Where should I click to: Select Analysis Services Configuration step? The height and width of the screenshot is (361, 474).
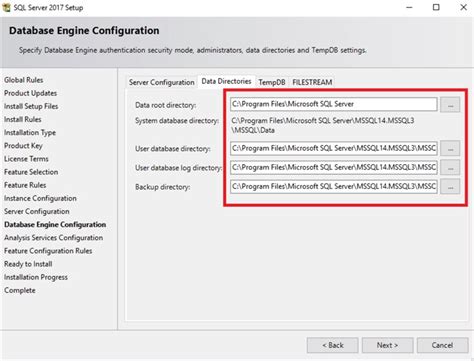click(53, 238)
